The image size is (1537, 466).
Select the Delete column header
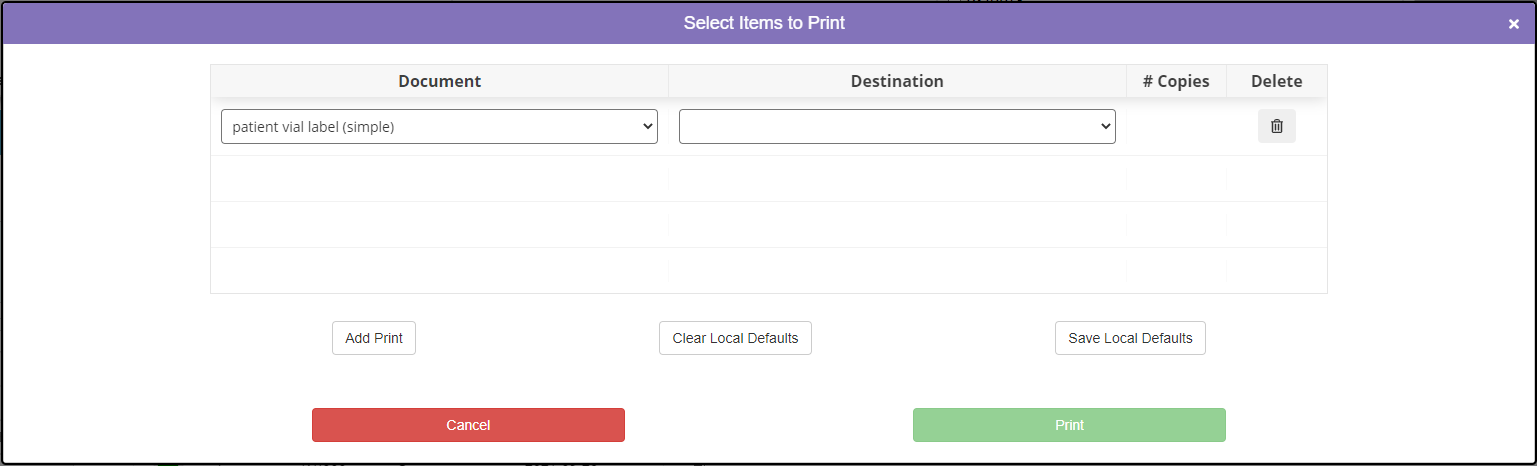click(1277, 81)
